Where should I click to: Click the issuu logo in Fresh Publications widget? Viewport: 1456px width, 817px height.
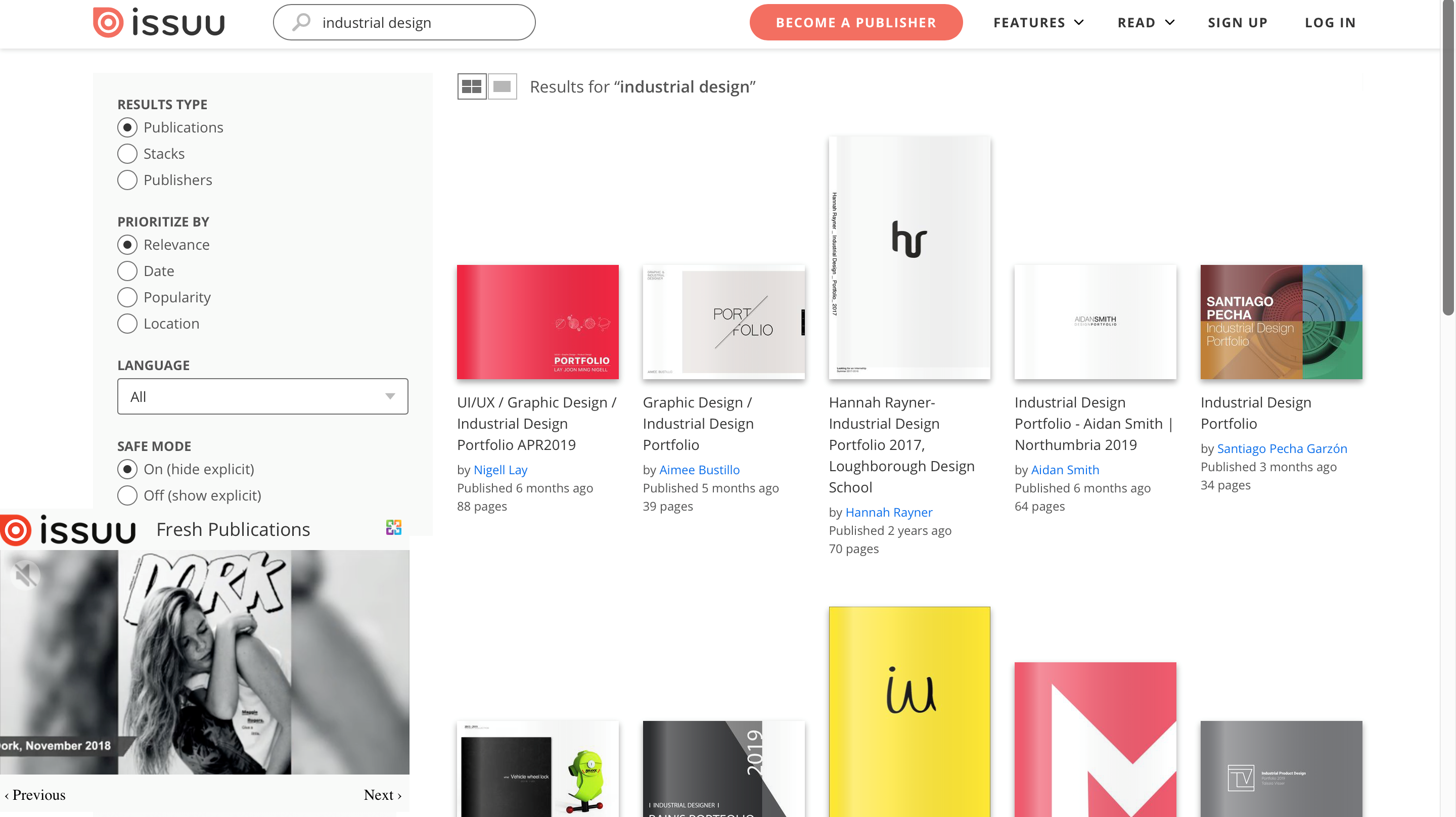point(68,530)
